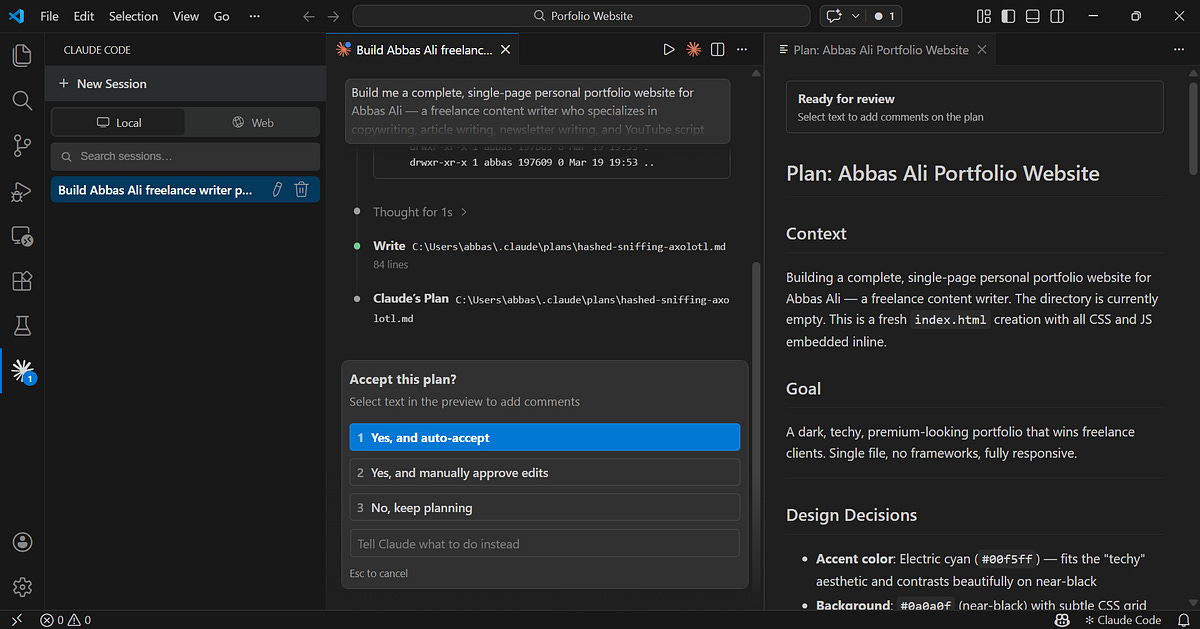Open the Extensions view
The width and height of the screenshot is (1200, 629).
[22, 281]
